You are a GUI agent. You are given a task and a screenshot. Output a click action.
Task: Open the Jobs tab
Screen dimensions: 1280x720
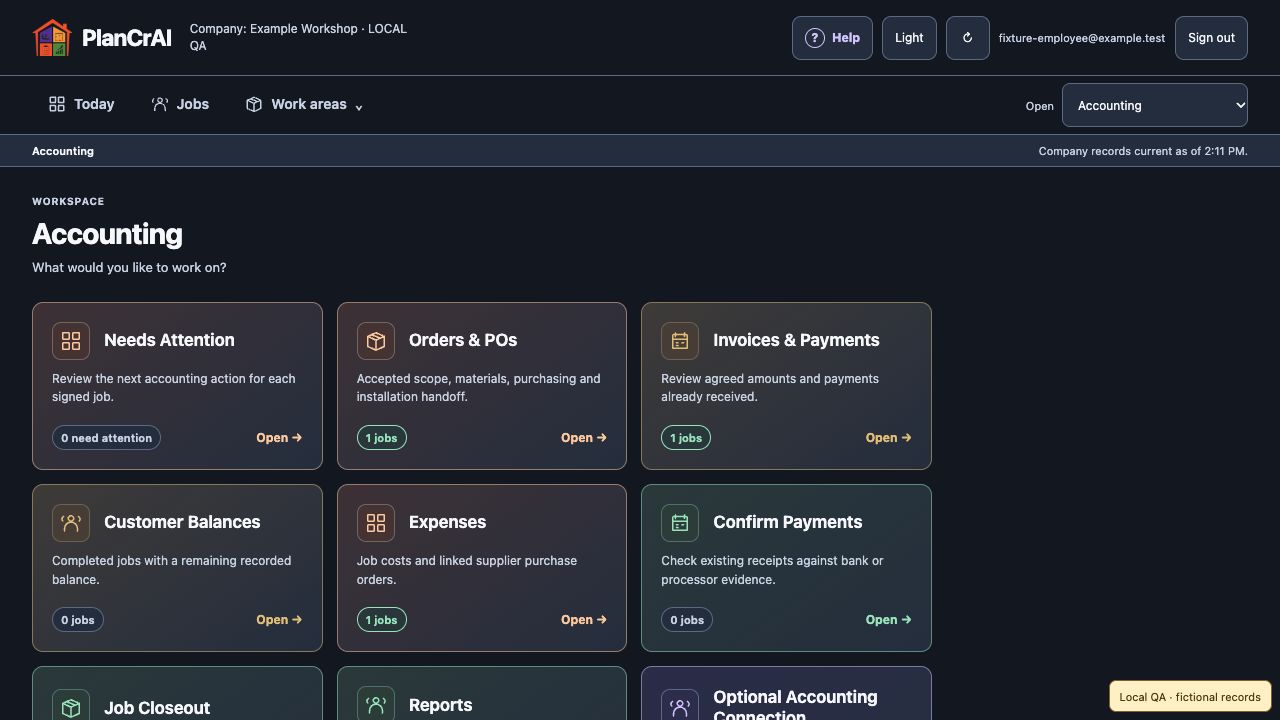(x=180, y=104)
